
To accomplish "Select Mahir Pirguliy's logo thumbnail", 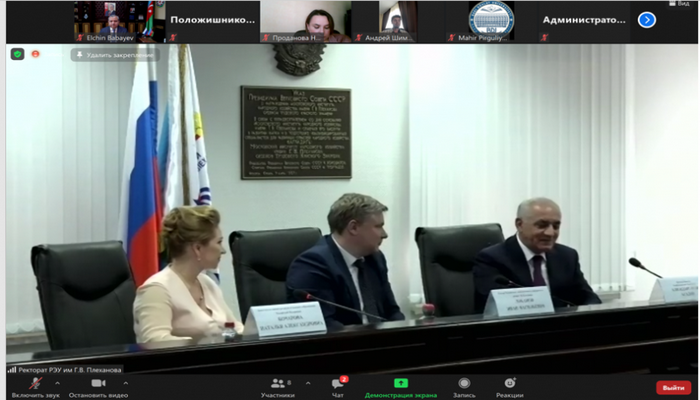I will [x=490, y=21].
